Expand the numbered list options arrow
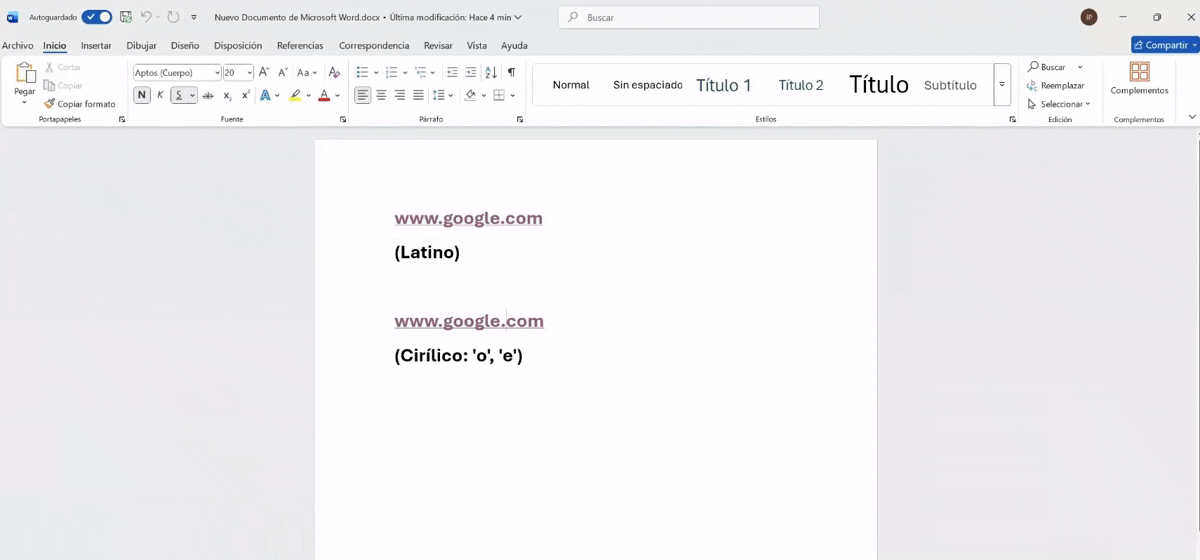 click(405, 73)
